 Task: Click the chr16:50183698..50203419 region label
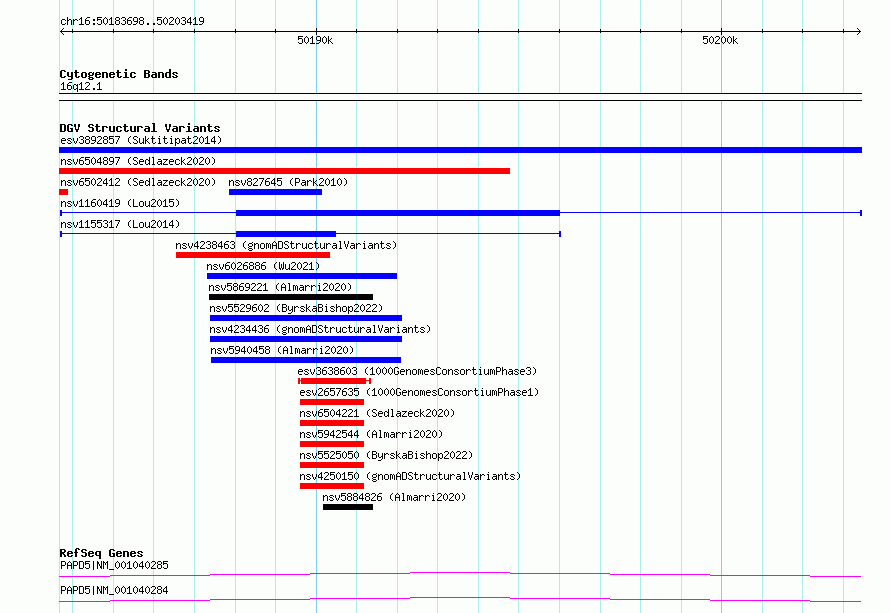pos(132,21)
